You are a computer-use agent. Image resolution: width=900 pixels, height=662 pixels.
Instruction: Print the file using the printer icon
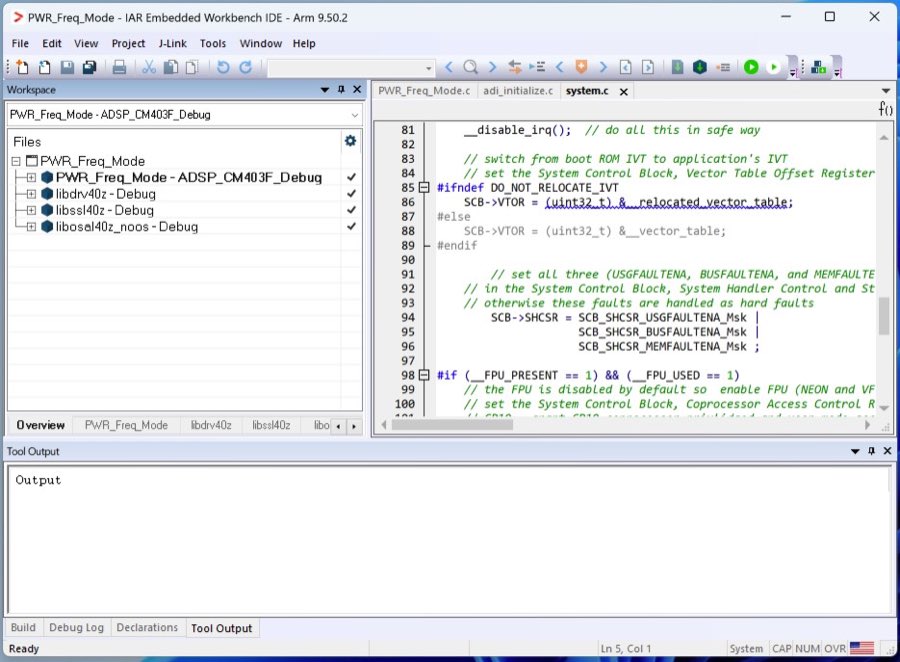click(119, 67)
